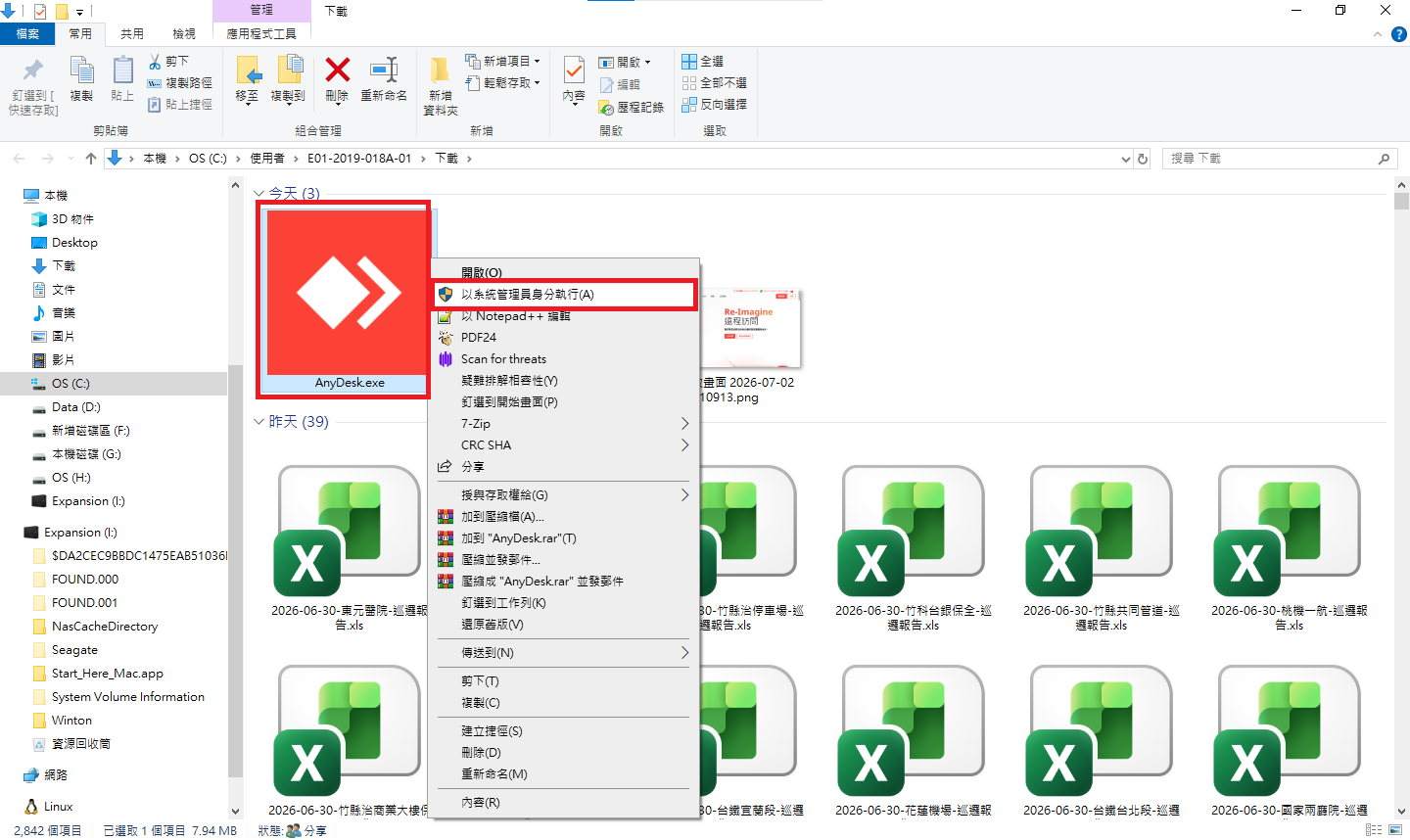
Task: Select Linux in the navigation pane
Action: pos(58,806)
